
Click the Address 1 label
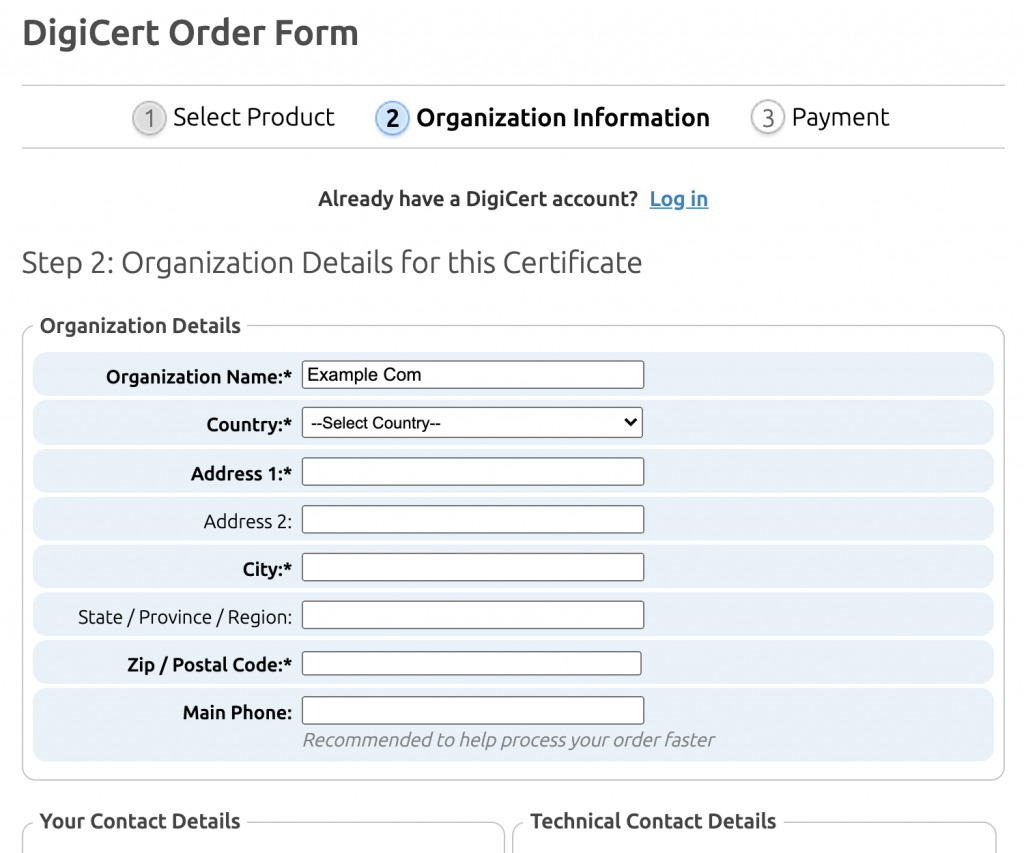(x=241, y=474)
